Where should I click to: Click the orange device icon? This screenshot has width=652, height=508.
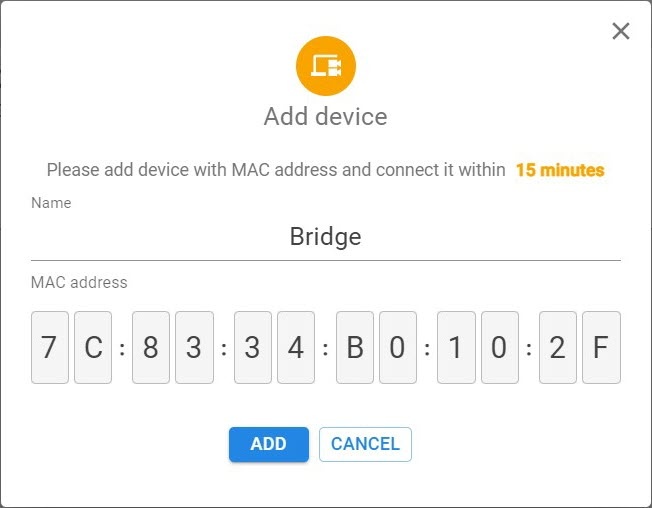tap(326, 67)
